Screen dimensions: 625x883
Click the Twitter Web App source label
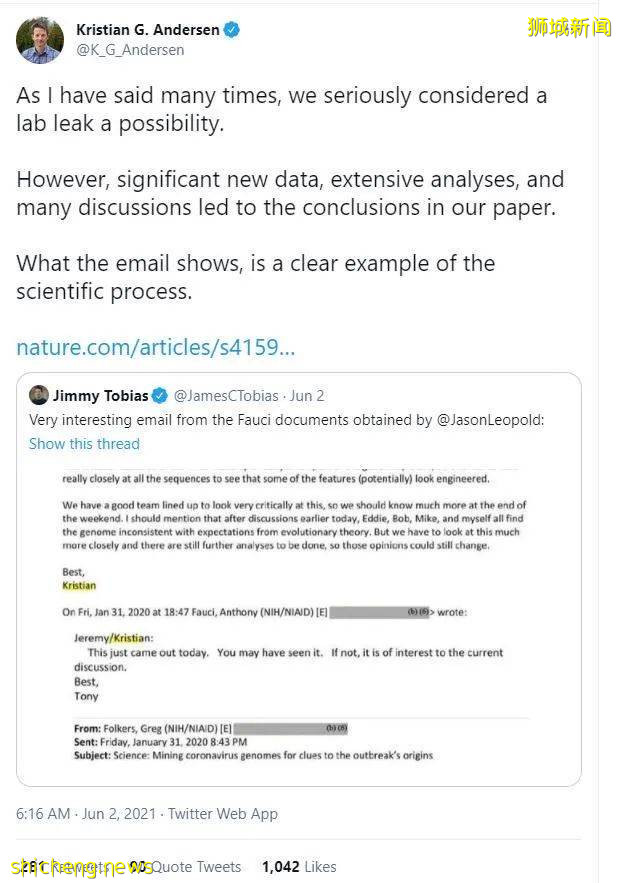point(222,814)
